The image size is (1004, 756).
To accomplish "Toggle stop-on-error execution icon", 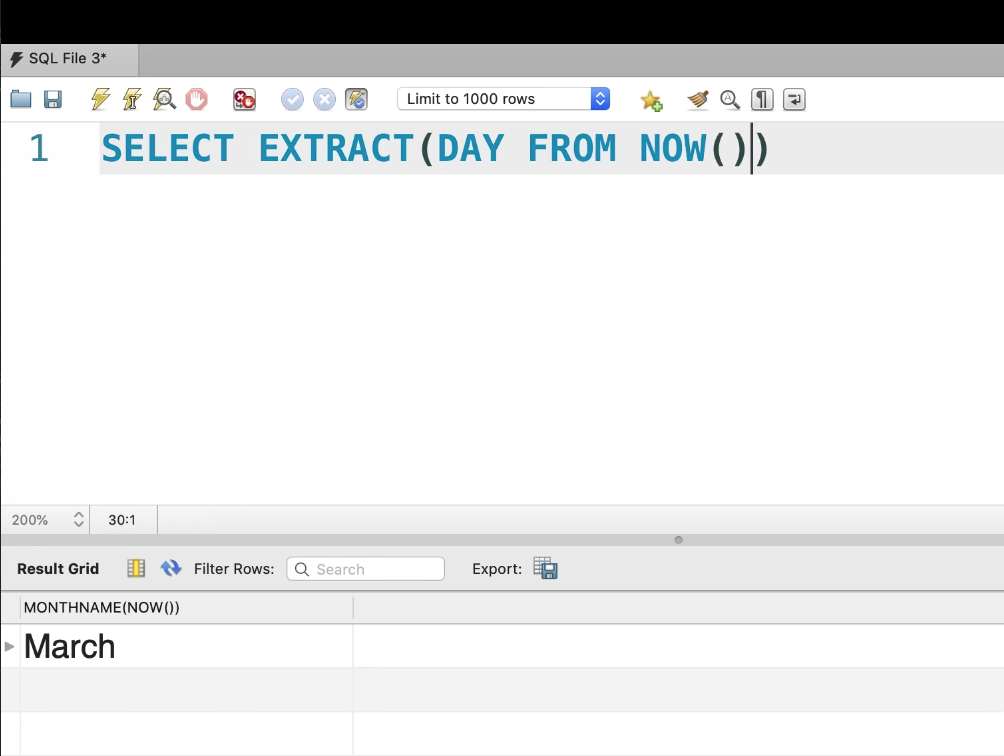I will click(244, 99).
